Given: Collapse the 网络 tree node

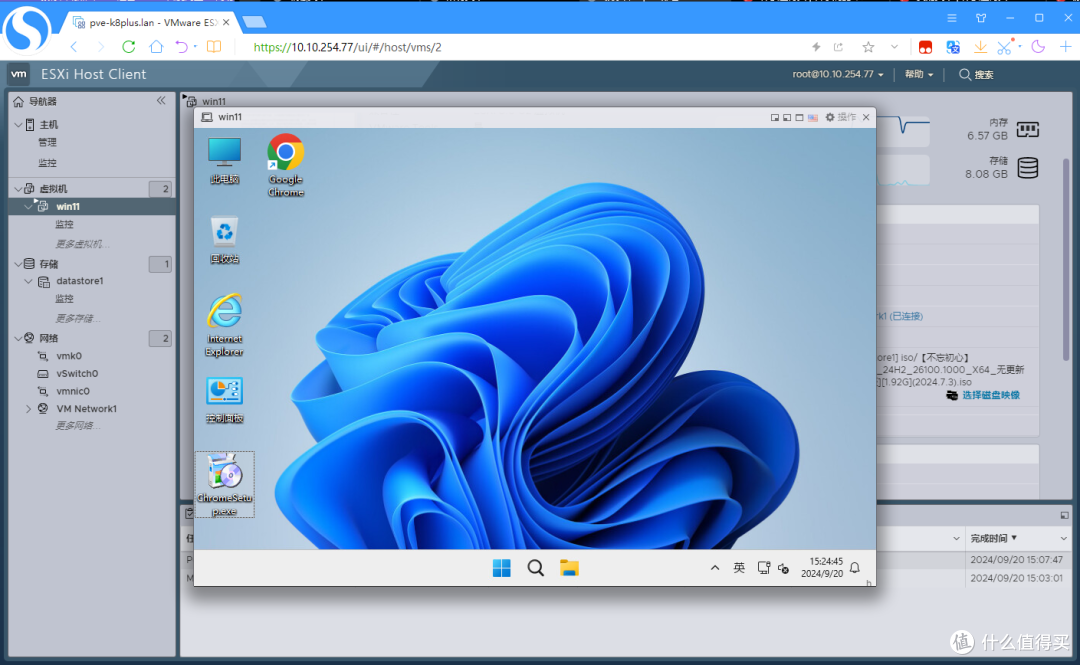Looking at the screenshot, I should 19,338.
